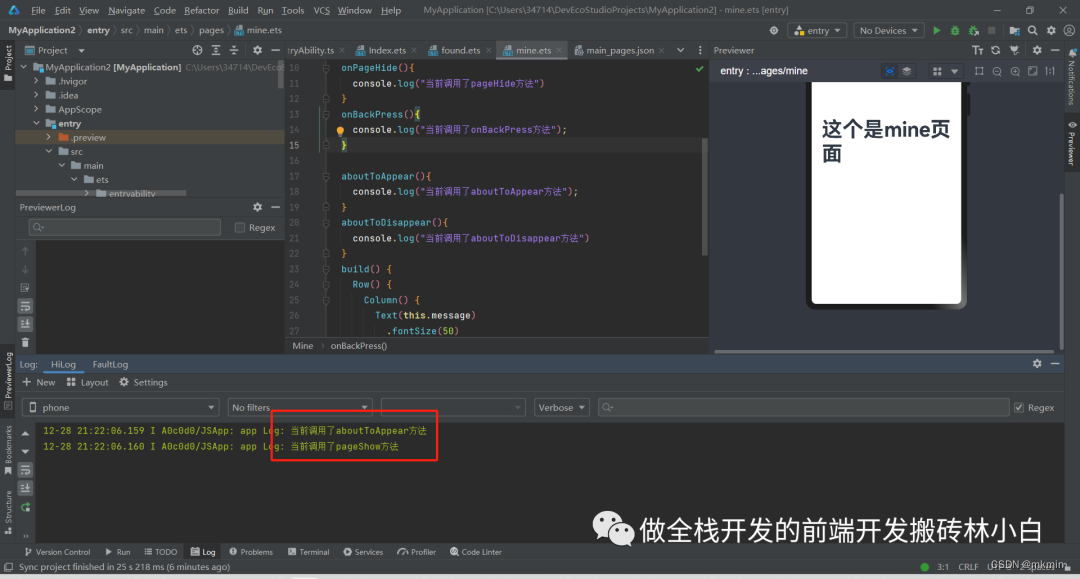This screenshot has width=1080, height=579.
Task: Click New button in Log panel
Action: pos(39,382)
